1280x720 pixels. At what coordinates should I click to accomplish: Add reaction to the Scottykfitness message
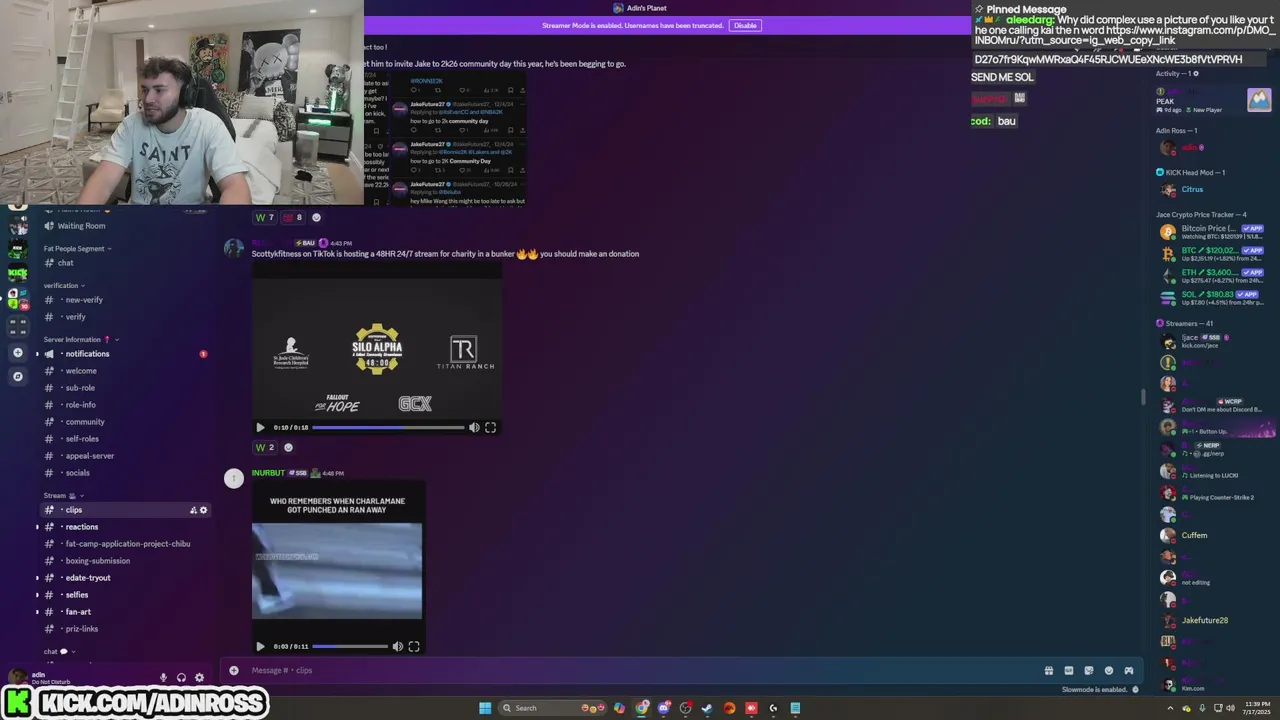288,447
